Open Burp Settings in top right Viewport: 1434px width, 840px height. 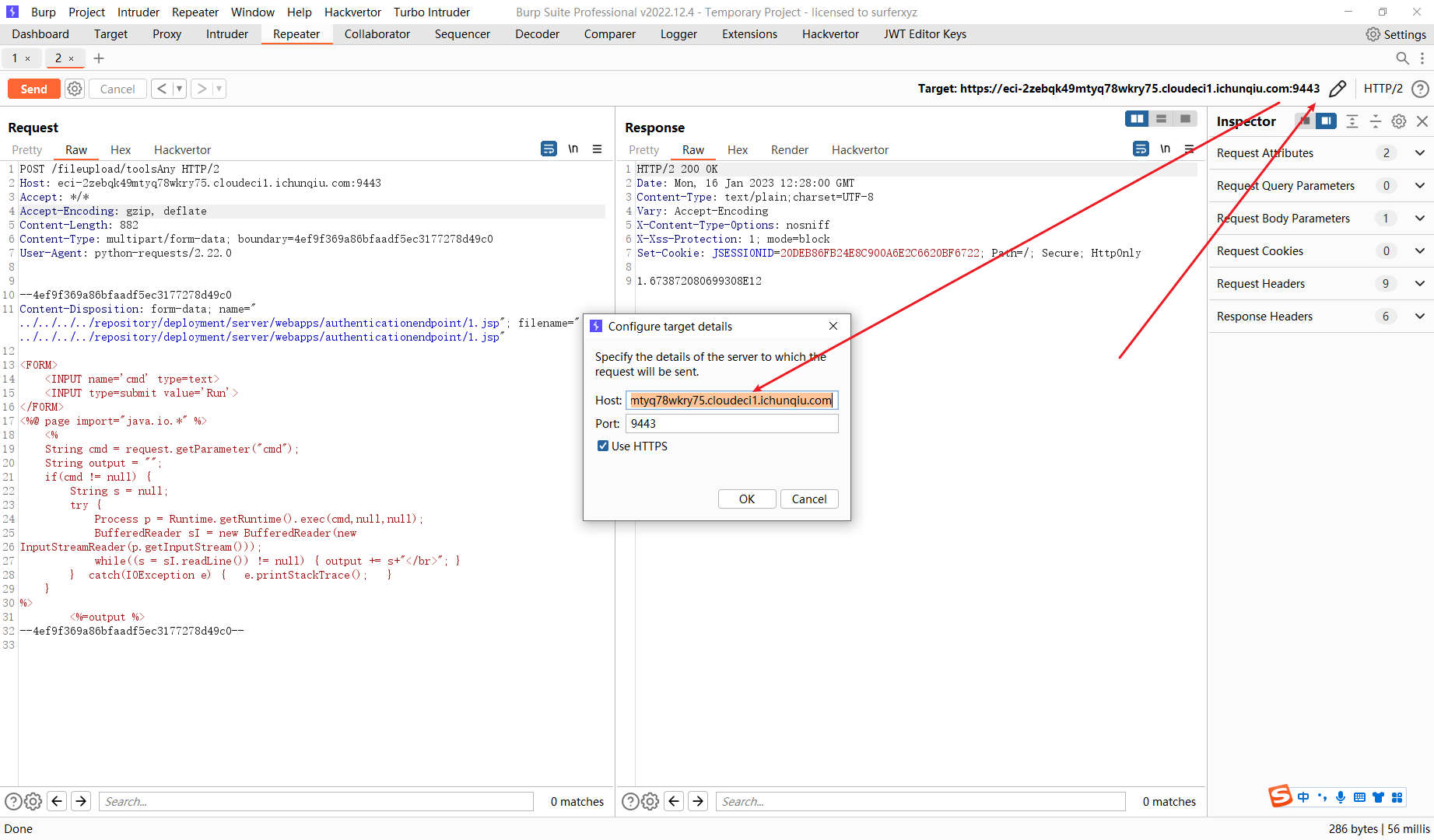[1396, 34]
